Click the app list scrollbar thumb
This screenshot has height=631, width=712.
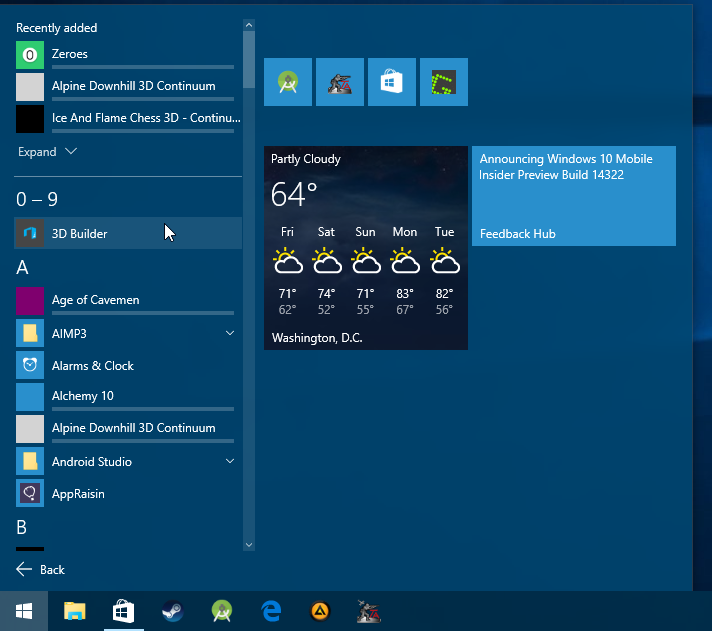(249, 59)
